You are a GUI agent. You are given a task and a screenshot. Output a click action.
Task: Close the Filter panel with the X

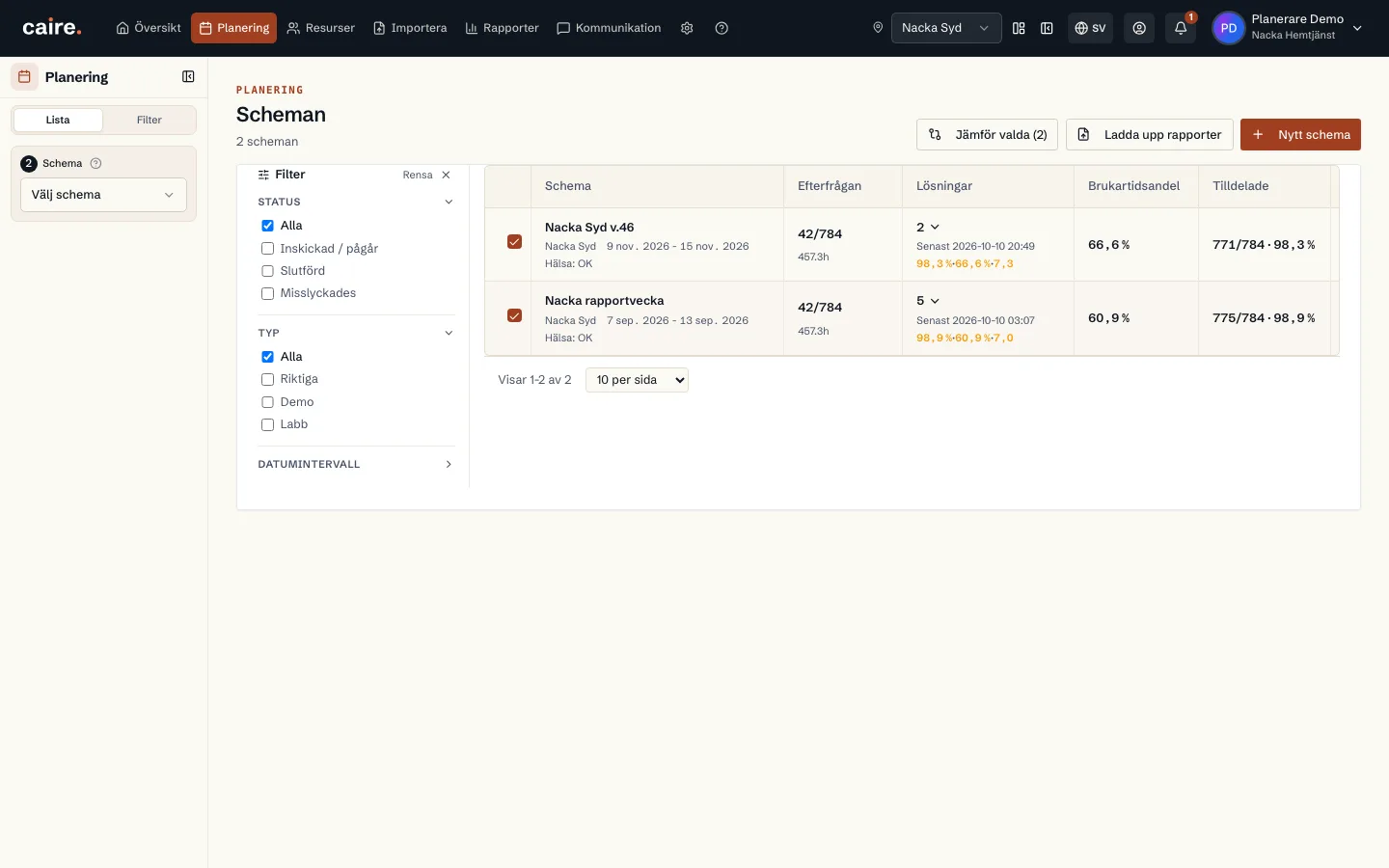point(446,175)
